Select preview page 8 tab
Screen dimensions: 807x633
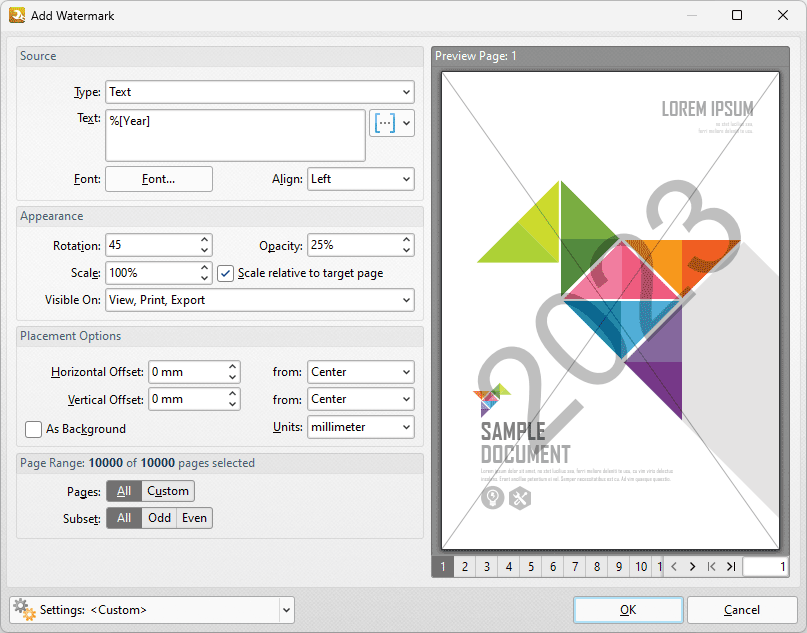597,567
